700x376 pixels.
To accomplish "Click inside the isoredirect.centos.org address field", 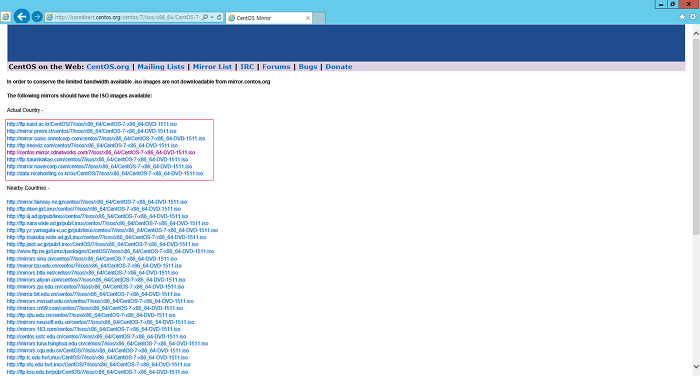I will (127, 17).
